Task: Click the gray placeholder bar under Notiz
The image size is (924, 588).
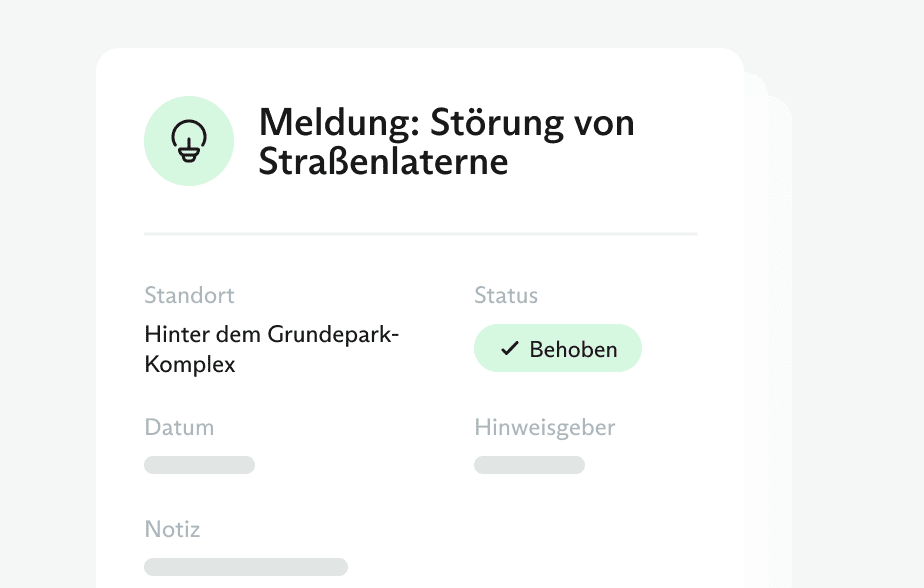Action: (x=246, y=567)
